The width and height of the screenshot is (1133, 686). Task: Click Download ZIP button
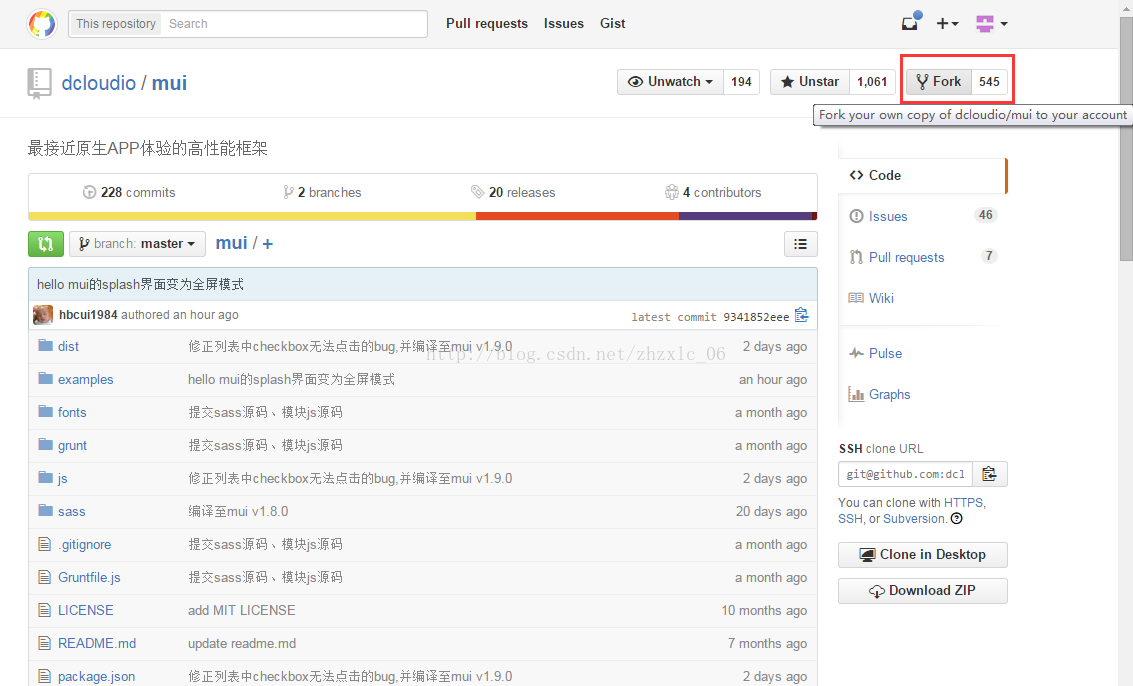(923, 591)
